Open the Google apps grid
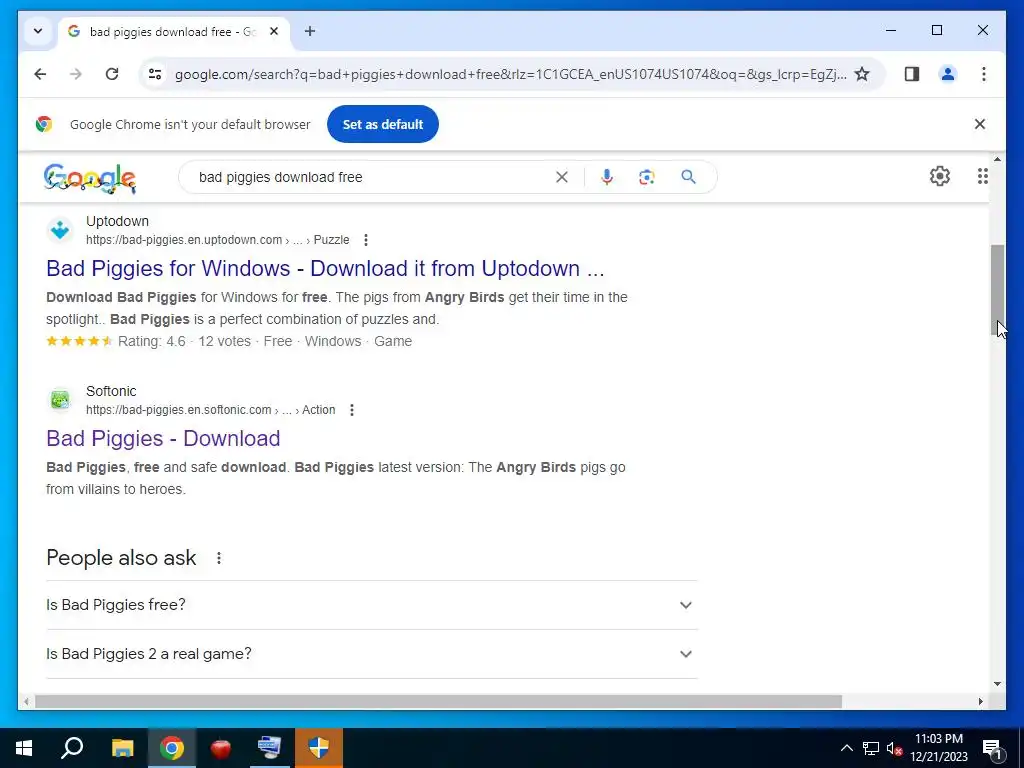The image size is (1024, 768). pyautogui.click(x=982, y=176)
